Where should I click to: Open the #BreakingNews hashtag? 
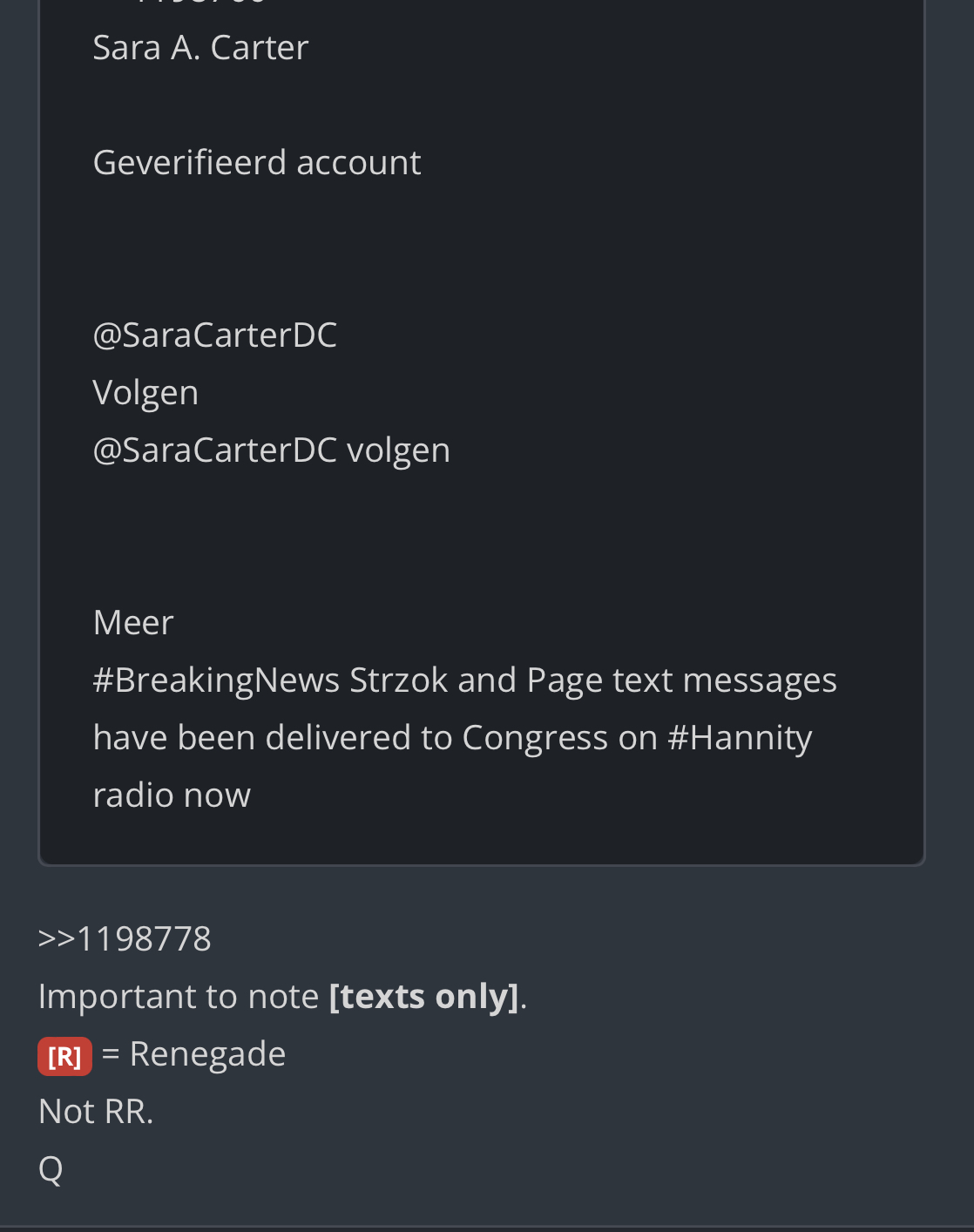[216, 680]
